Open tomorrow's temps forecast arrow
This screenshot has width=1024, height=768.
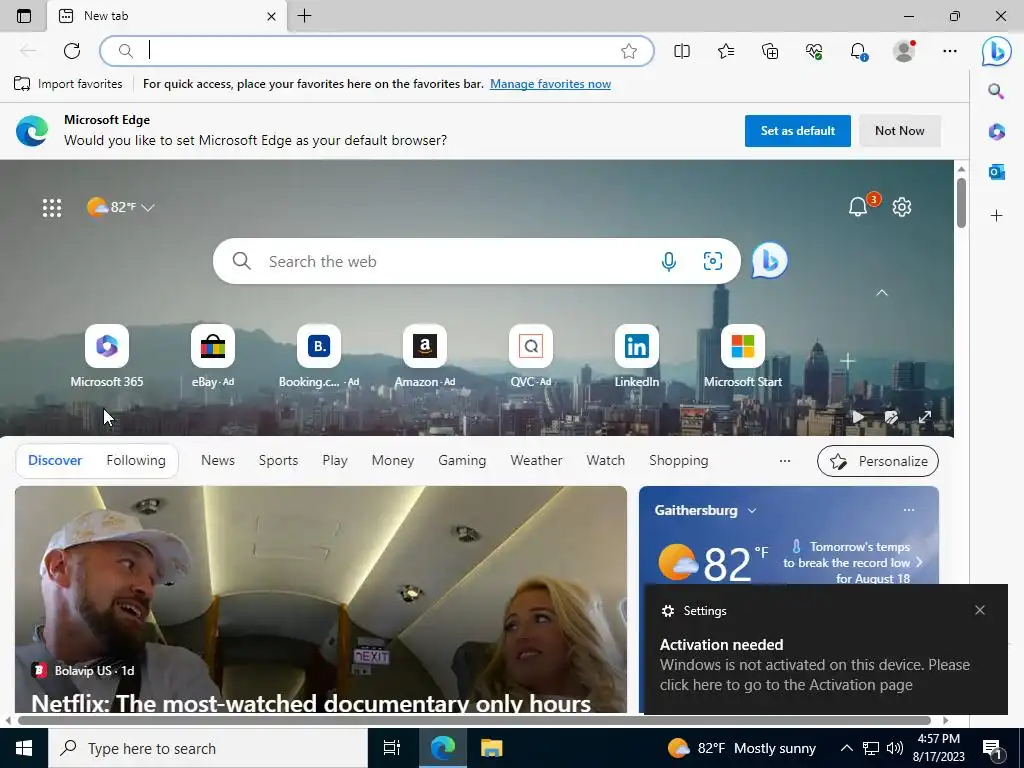[x=919, y=562]
